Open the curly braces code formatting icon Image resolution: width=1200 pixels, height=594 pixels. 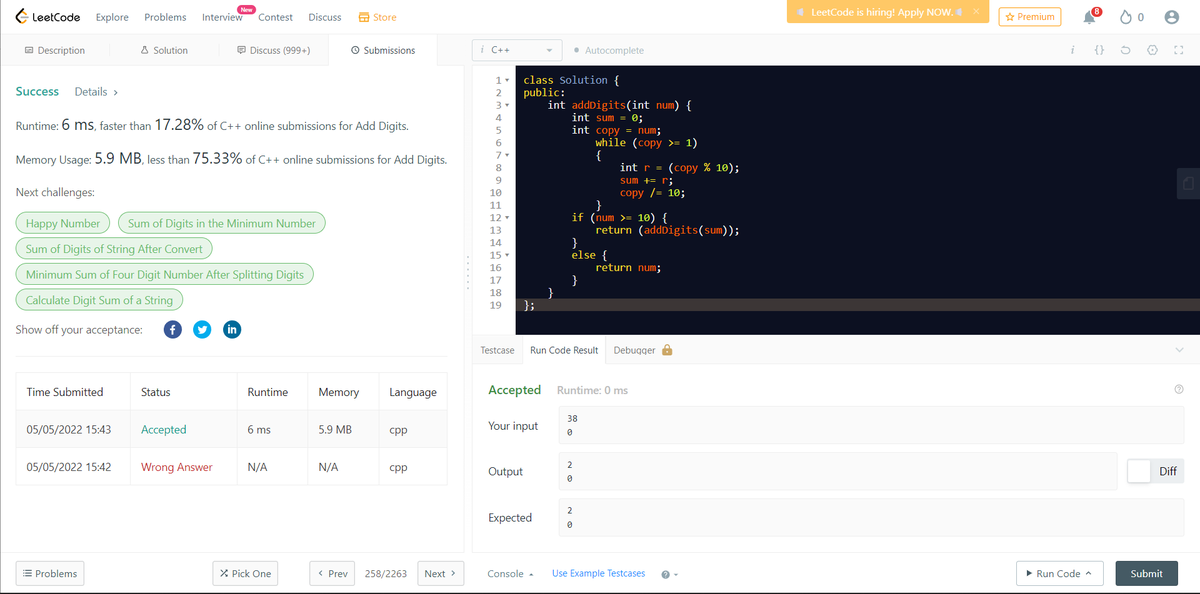1099,50
